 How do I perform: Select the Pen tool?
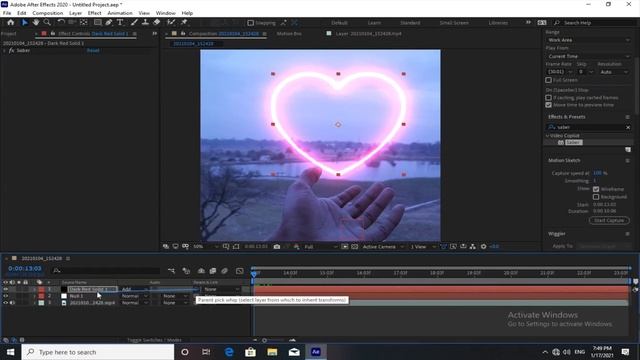pyautogui.click(x=109, y=22)
